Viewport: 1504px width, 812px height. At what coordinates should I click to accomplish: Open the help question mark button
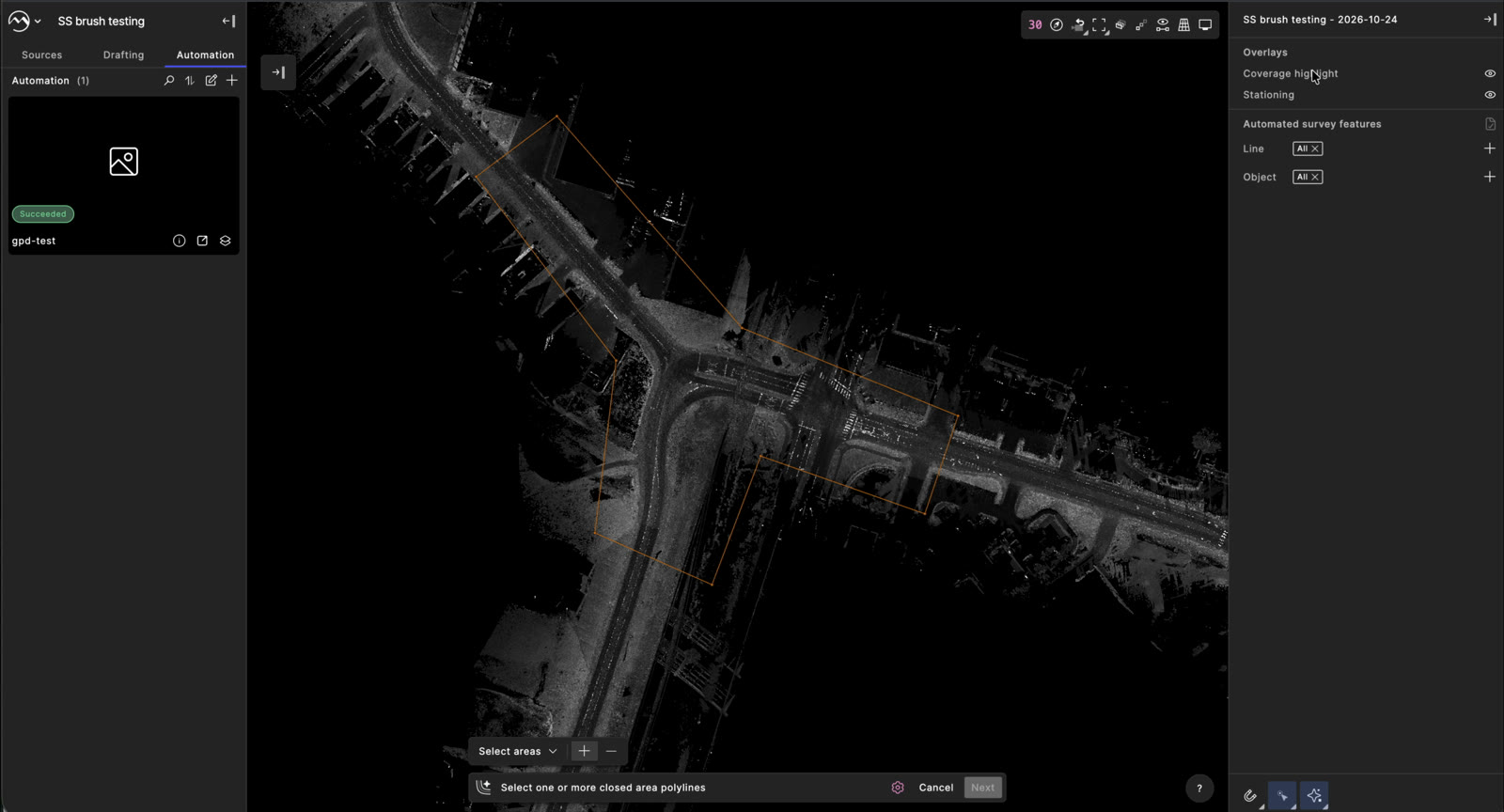(x=1199, y=789)
